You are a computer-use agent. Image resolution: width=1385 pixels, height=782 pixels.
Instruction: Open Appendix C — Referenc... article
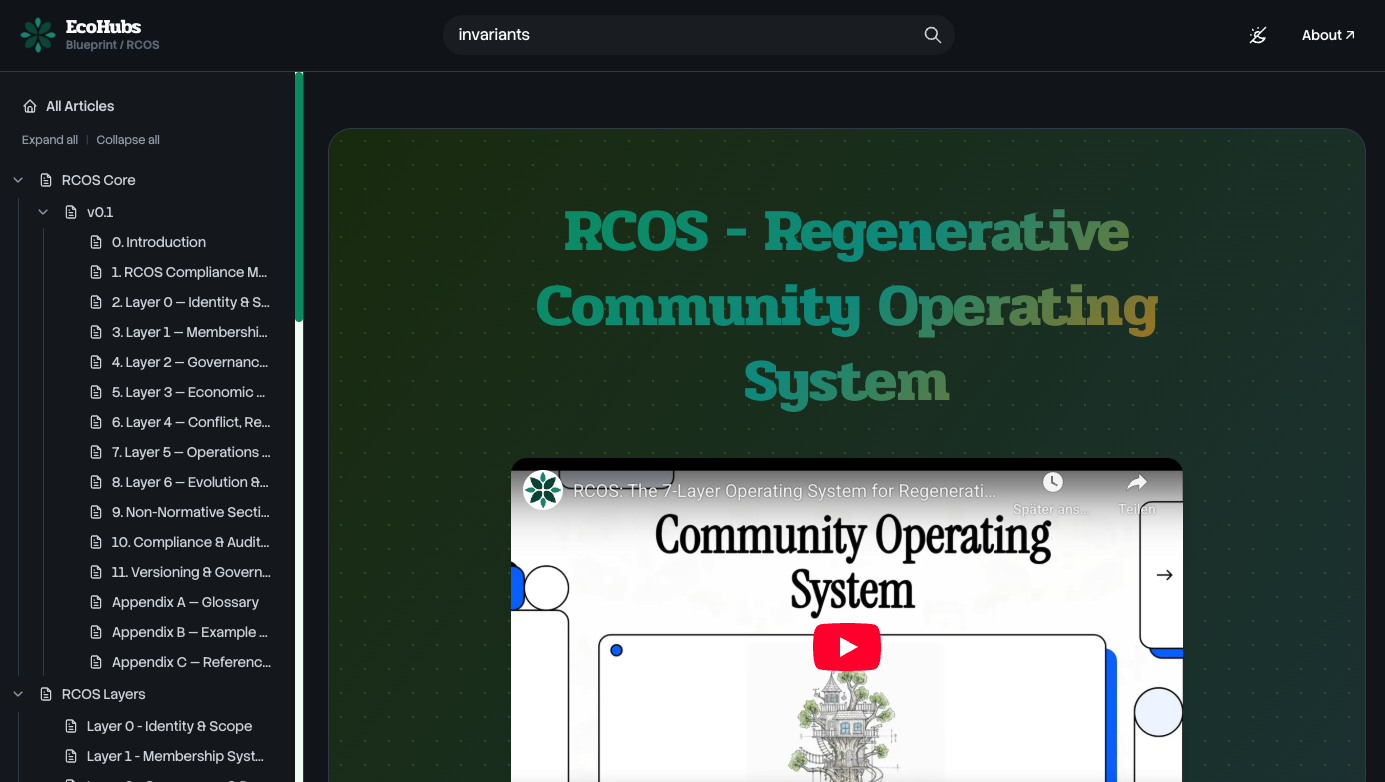pos(191,662)
